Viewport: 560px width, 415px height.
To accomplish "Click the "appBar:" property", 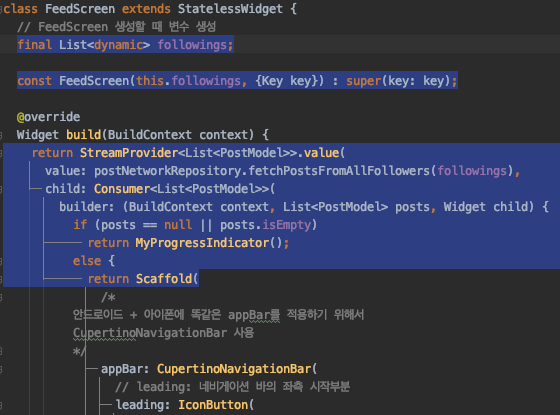I will [125, 369].
